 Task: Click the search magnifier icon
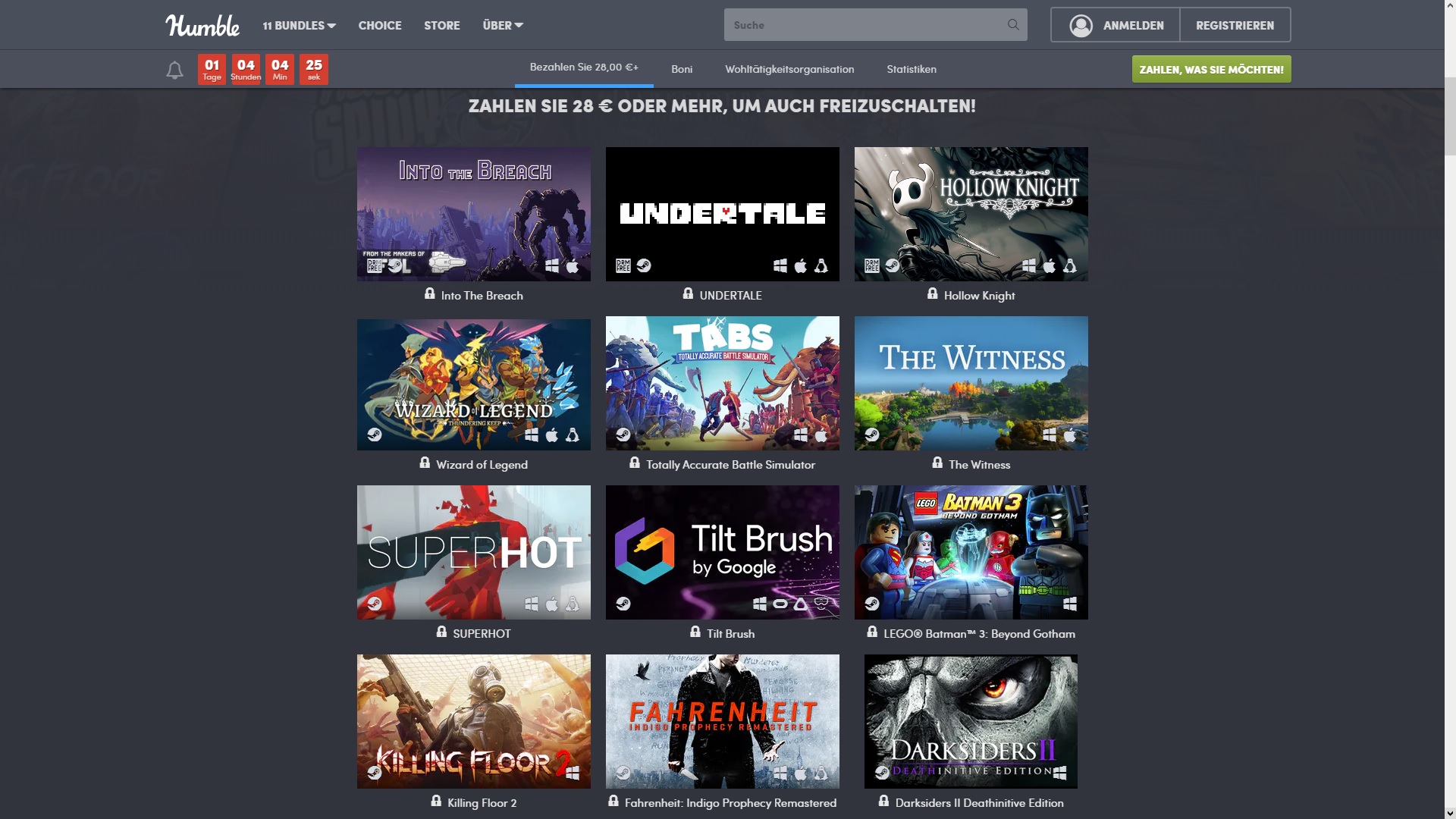tap(1013, 25)
